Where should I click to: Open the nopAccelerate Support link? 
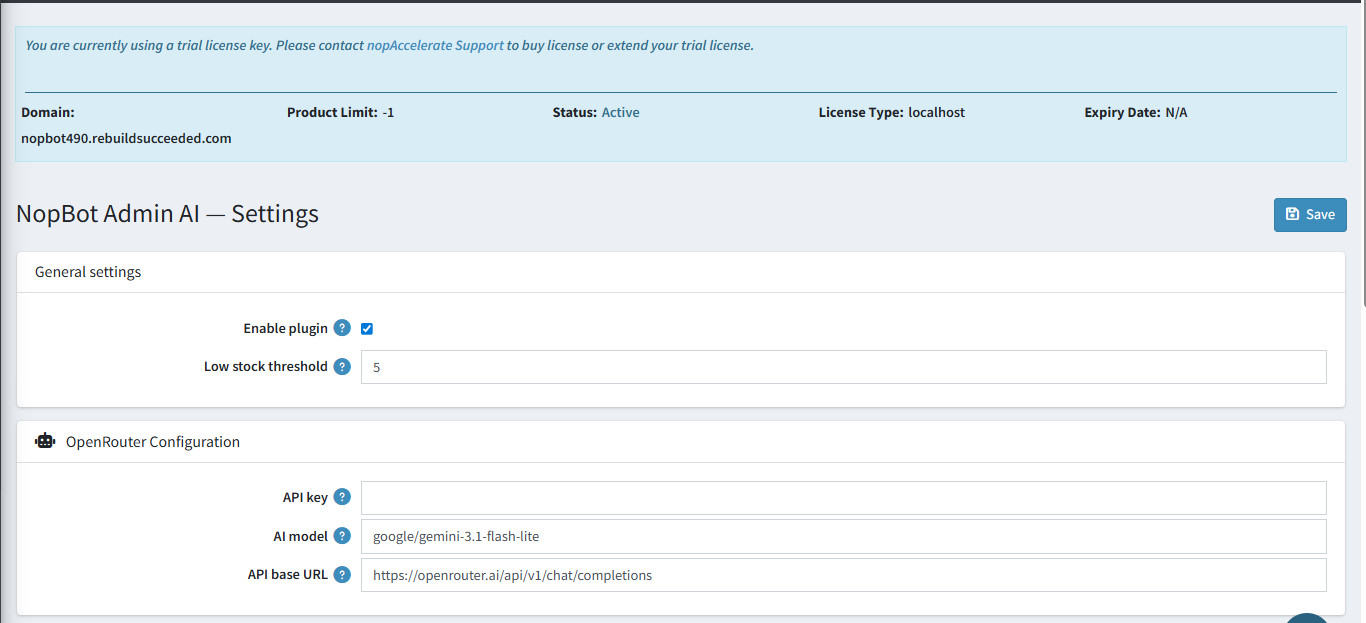tap(435, 45)
